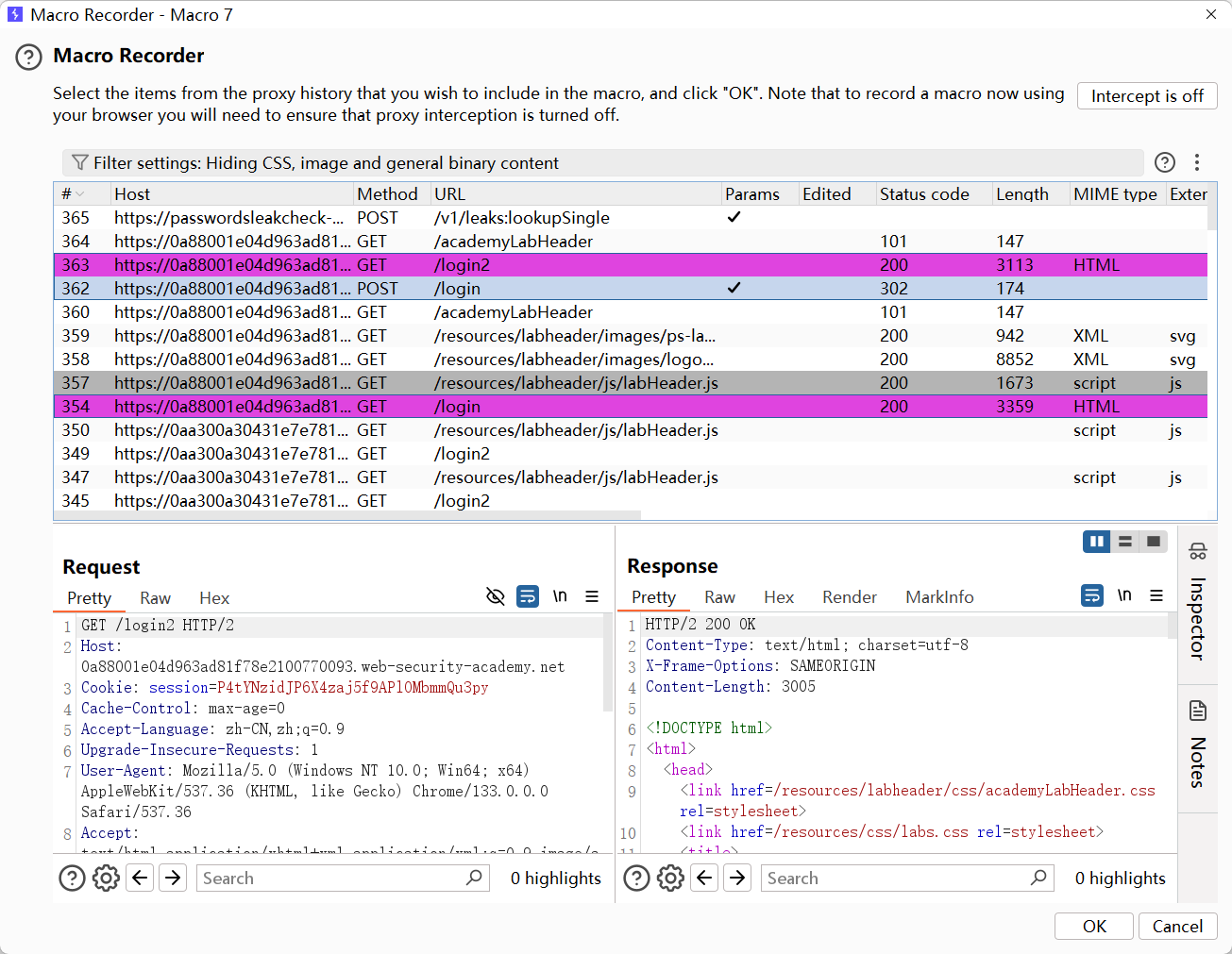
Task: Enable word wrap icon in Response panel
Action: (1091, 595)
